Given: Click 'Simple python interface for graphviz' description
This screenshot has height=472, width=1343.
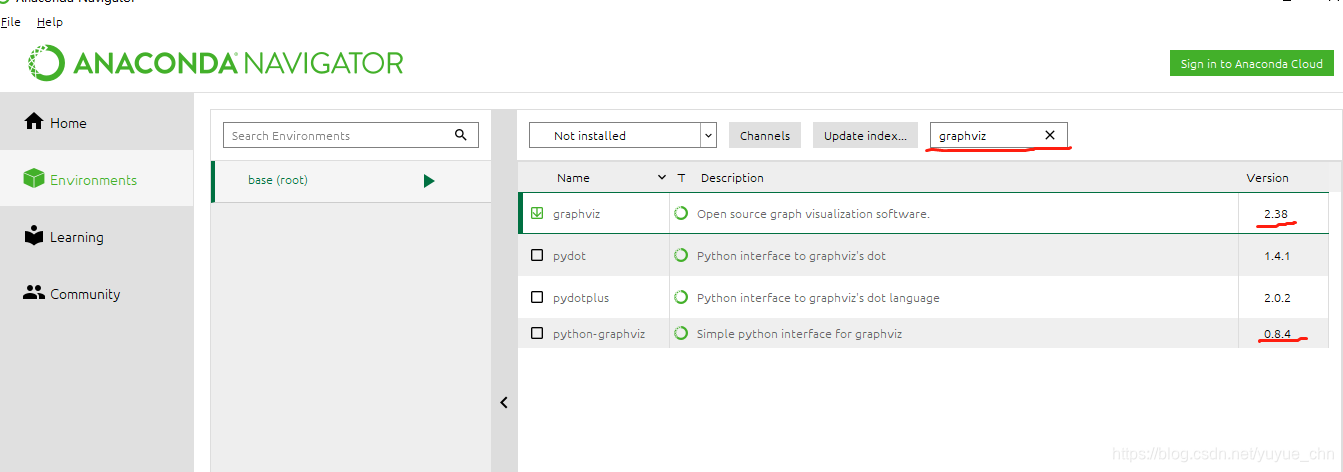Looking at the screenshot, I should (x=799, y=334).
